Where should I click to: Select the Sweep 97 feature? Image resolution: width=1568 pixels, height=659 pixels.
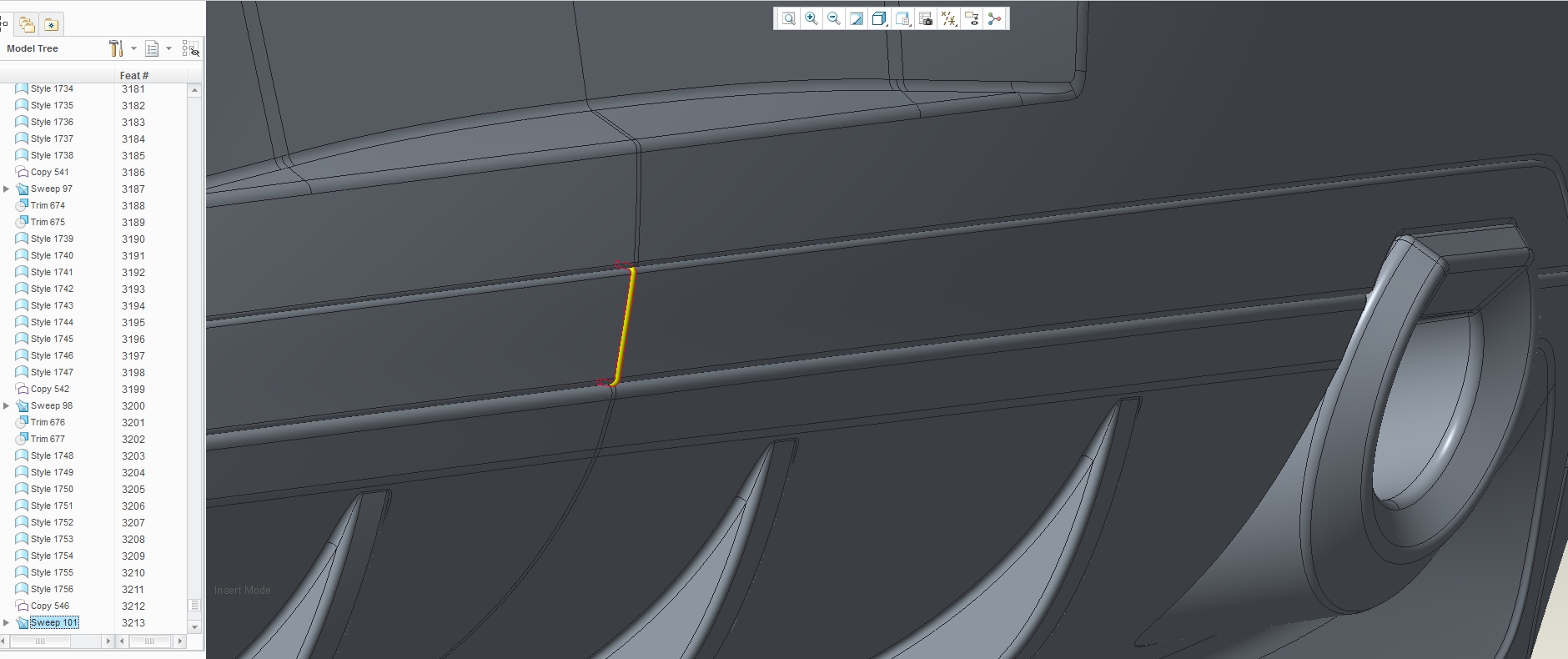click(x=52, y=189)
